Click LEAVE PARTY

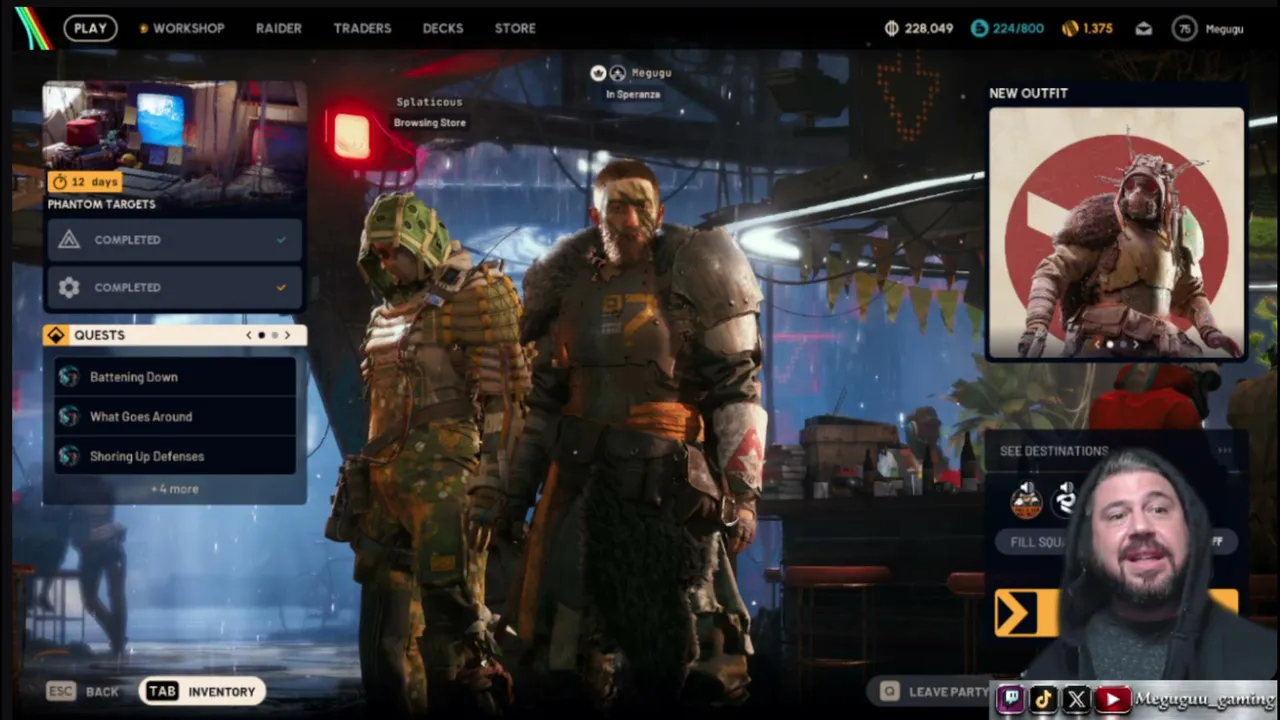click(948, 691)
